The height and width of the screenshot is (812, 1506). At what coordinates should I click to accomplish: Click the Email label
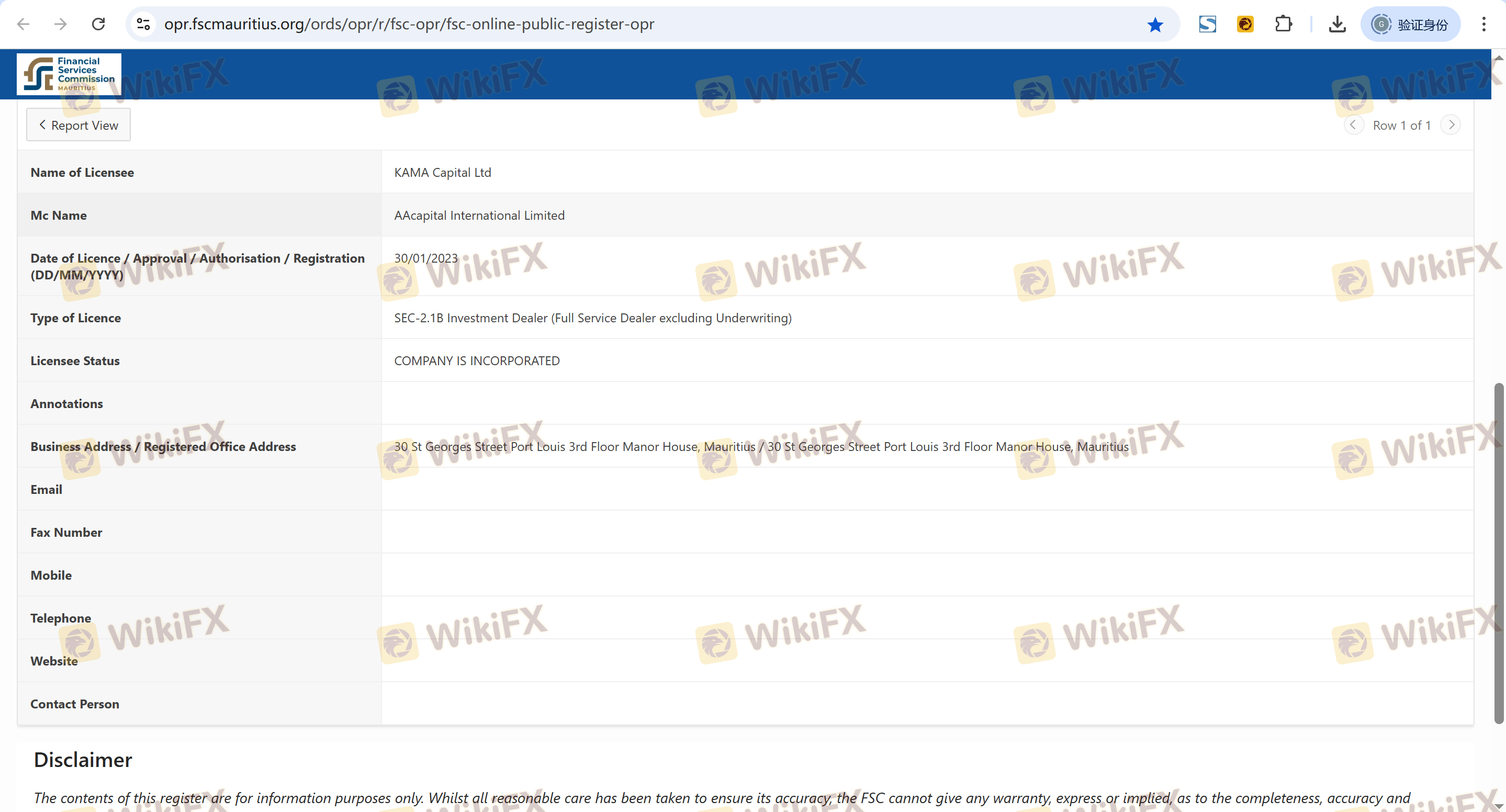pyautogui.click(x=46, y=489)
